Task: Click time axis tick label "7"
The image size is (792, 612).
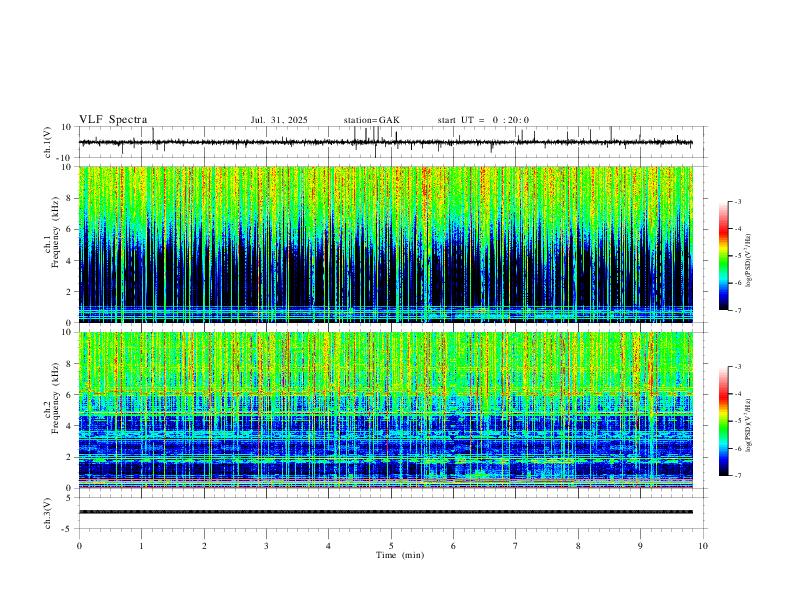Action: (516, 546)
